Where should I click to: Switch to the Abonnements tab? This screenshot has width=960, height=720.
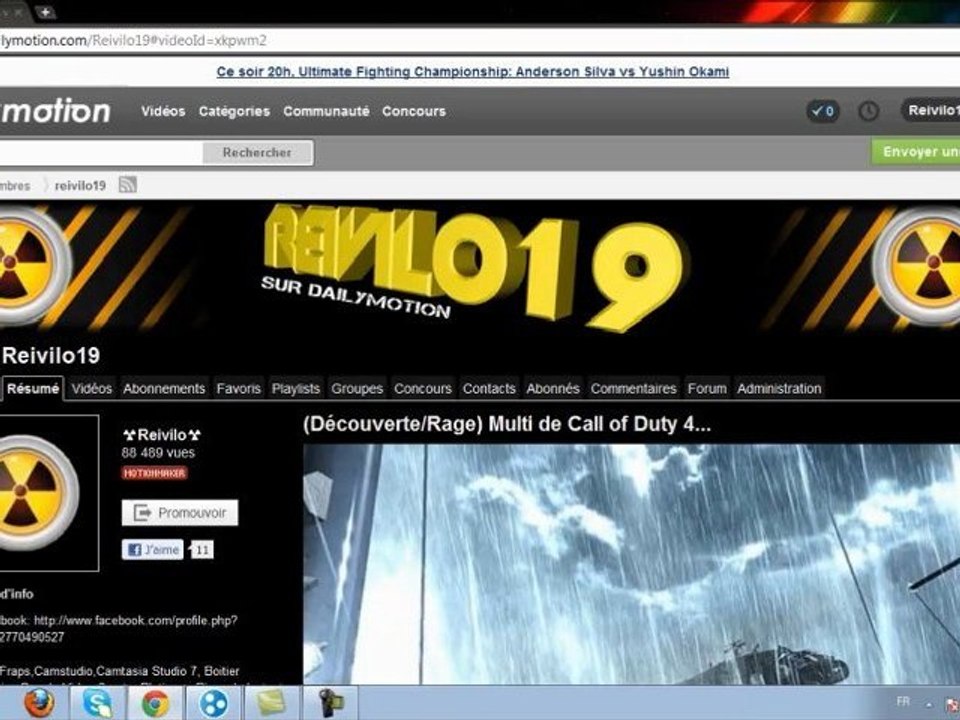click(x=164, y=388)
